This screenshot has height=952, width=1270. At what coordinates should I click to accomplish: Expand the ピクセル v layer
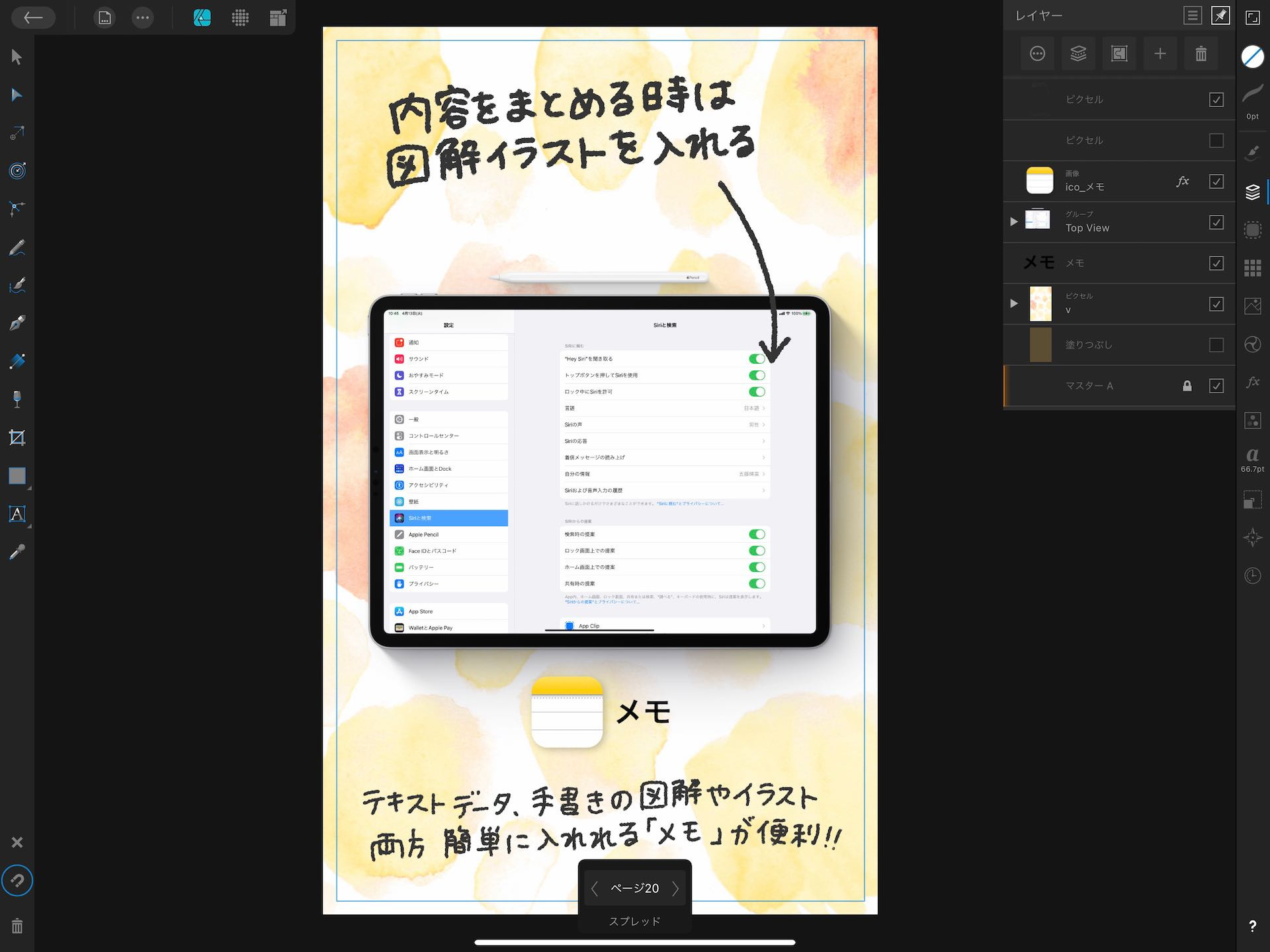1013,304
